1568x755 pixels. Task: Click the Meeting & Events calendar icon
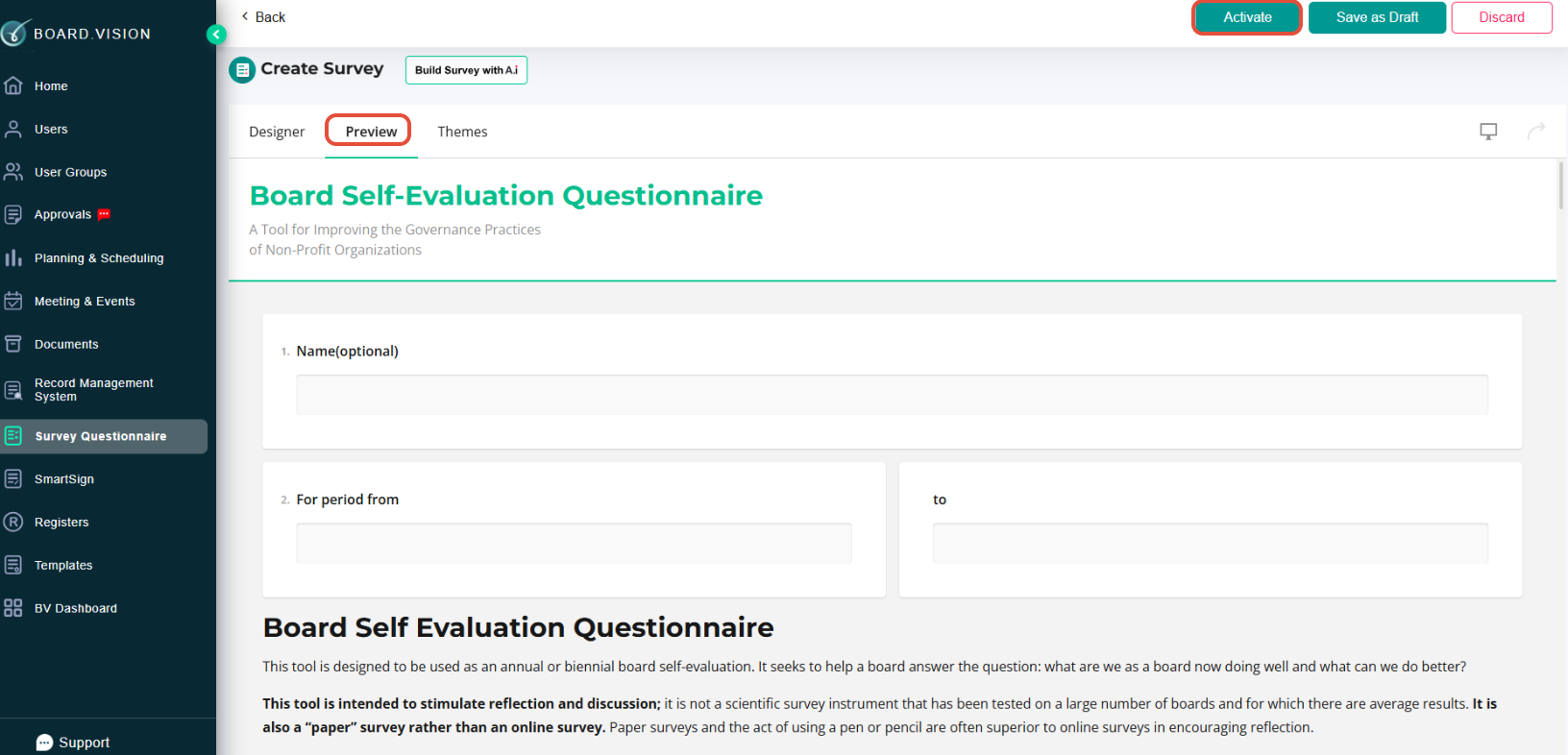[x=13, y=301]
